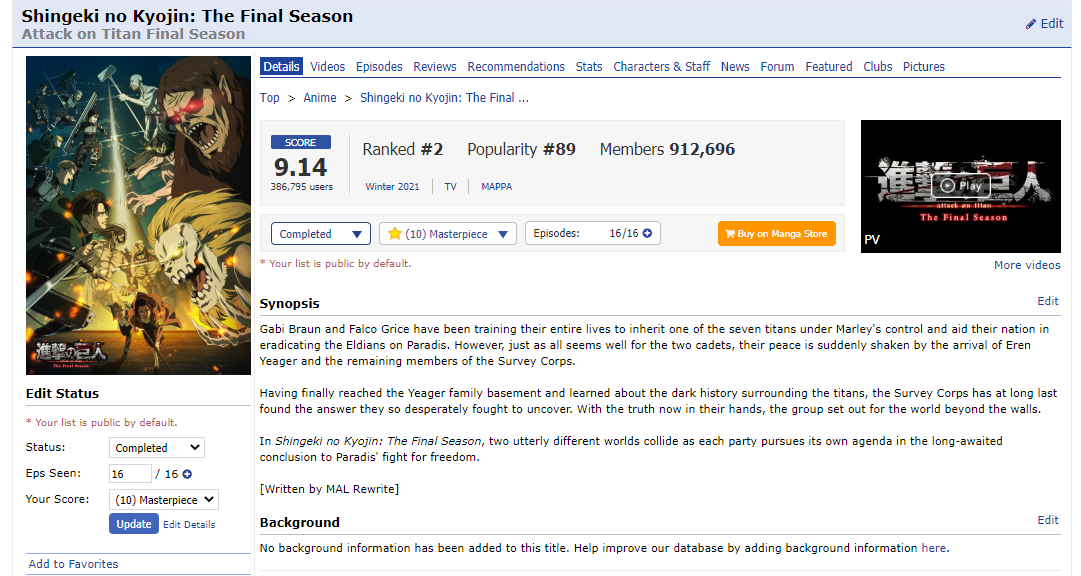Open the MAPPA studio link
Viewport: 1081px width, 576px height.
496,186
